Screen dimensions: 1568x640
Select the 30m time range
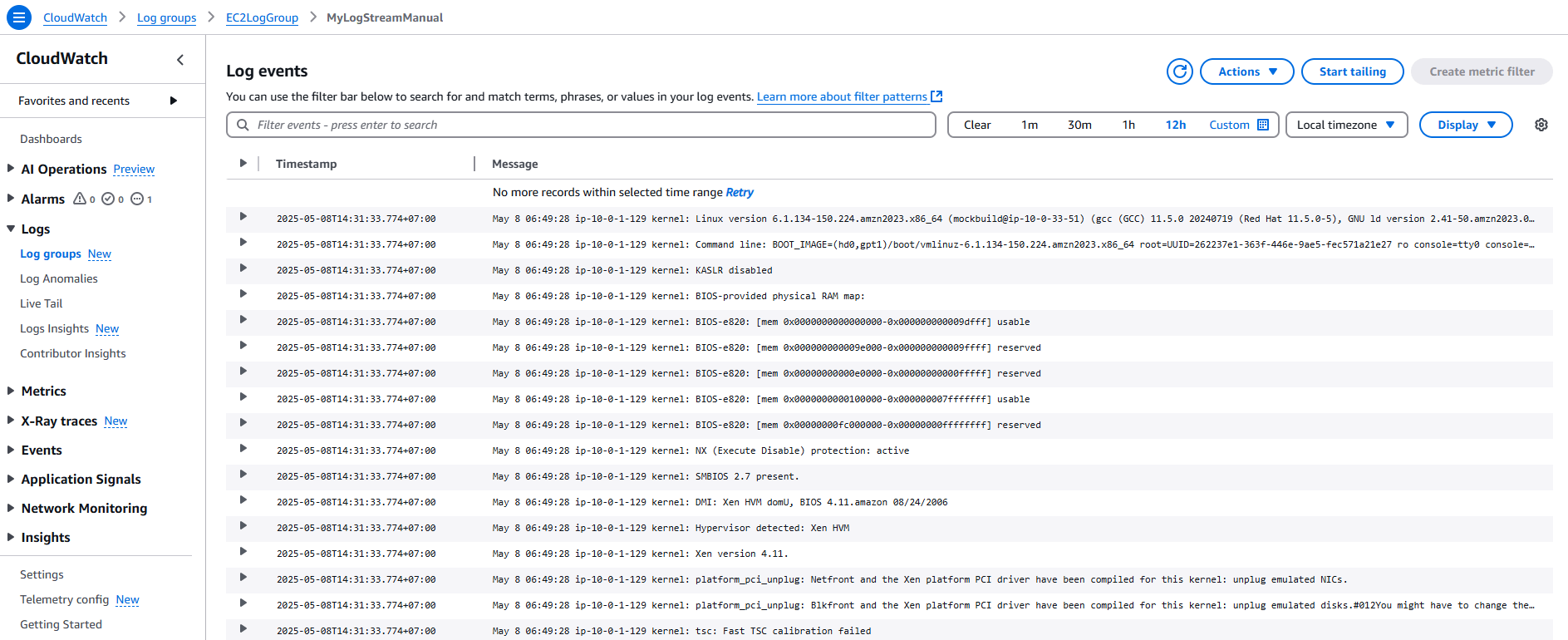click(x=1079, y=125)
